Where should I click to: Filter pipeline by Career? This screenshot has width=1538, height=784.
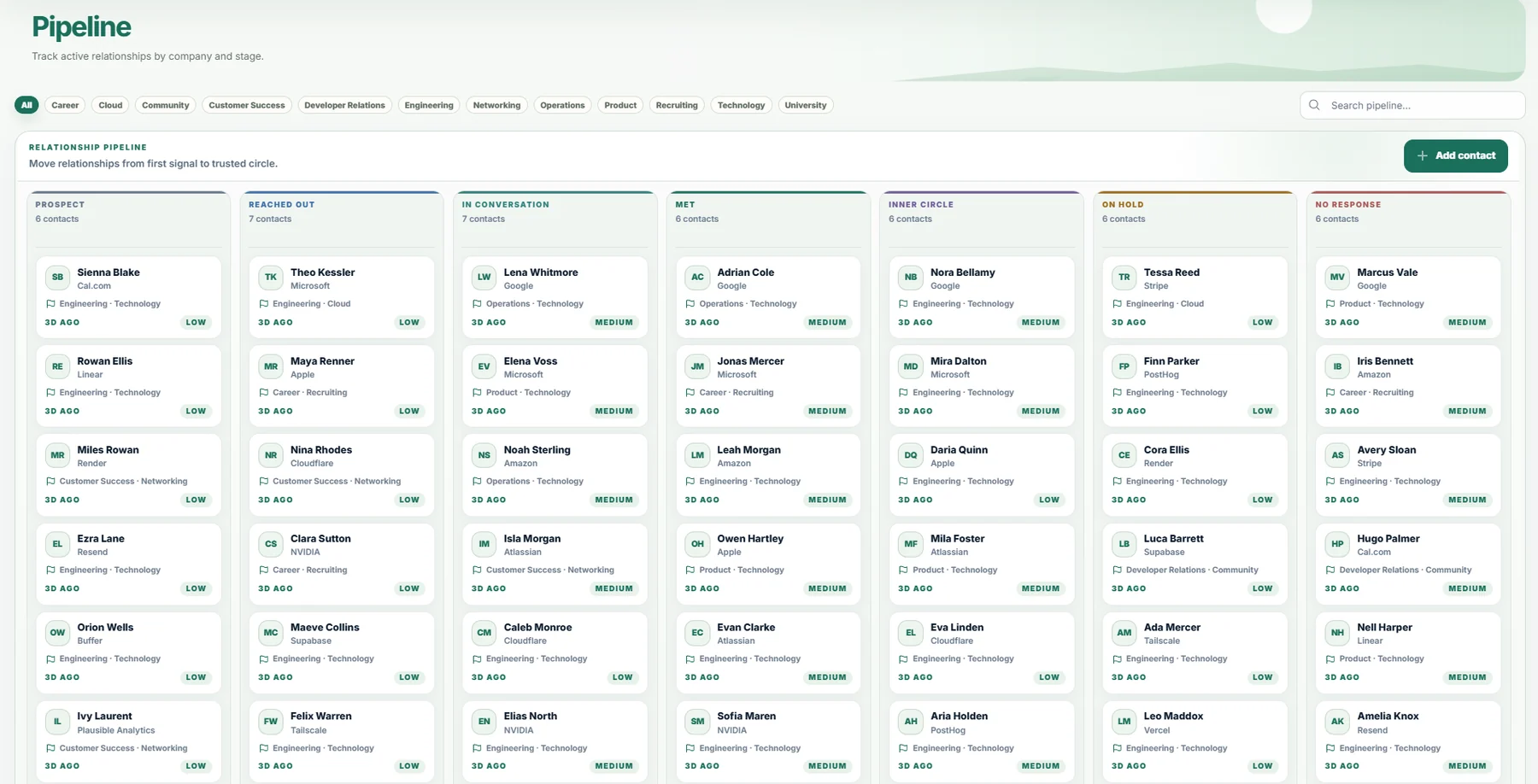click(x=65, y=105)
